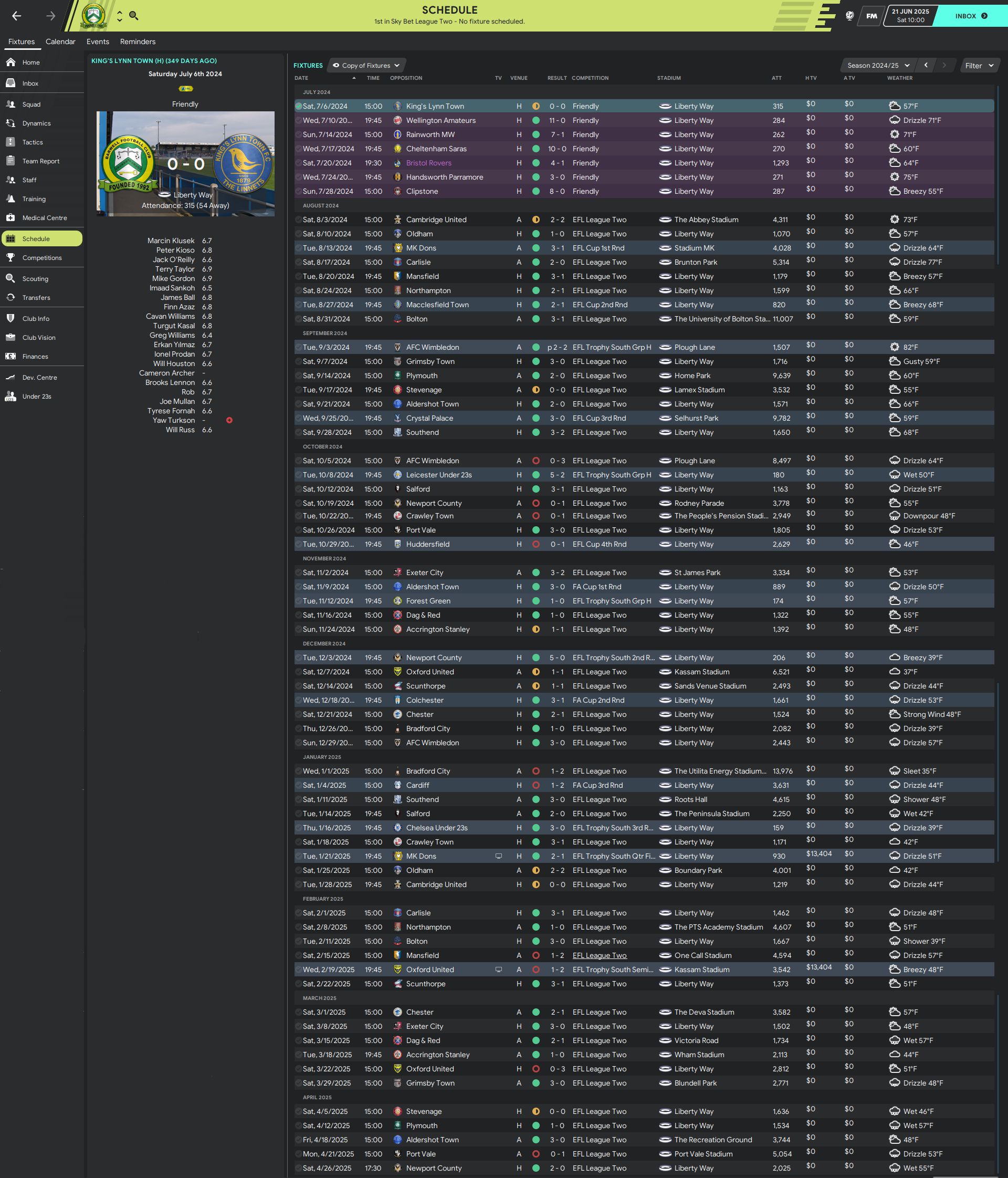The image size is (1008, 1178).
Task: Toggle selection circle for Cardiff FA Cup fixture
Action: click(x=298, y=785)
